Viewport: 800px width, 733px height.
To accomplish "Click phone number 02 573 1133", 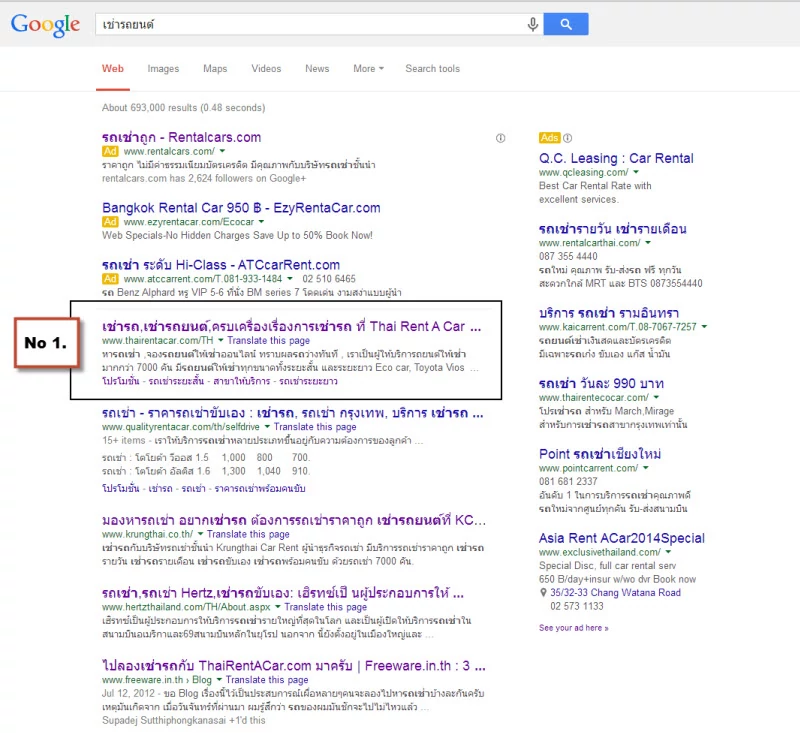I will tap(577, 606).
